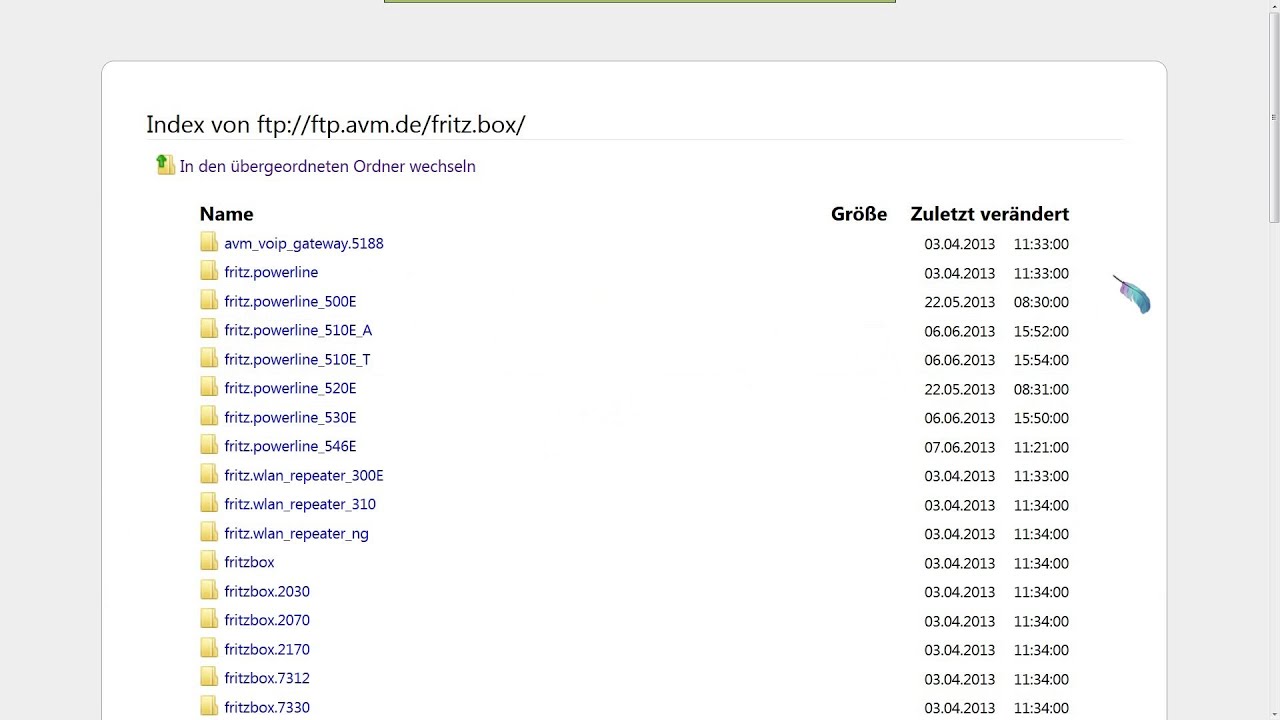
Task: Sort by Zuletzt verändert column header
Action: (989, 214)
